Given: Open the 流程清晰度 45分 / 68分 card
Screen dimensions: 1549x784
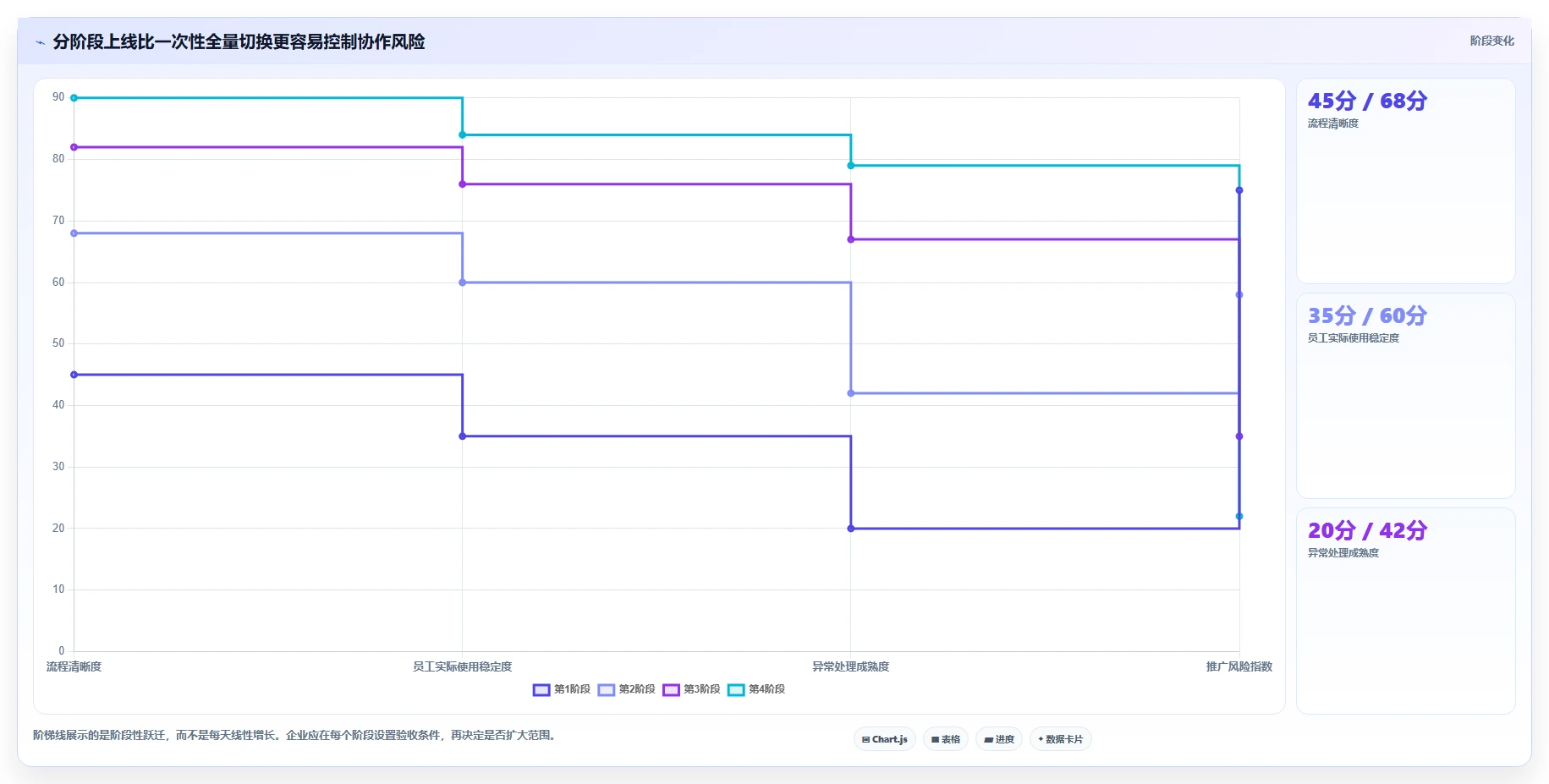Looking at the screenshot, I should pyautogui.click(x=1405, y=181).
